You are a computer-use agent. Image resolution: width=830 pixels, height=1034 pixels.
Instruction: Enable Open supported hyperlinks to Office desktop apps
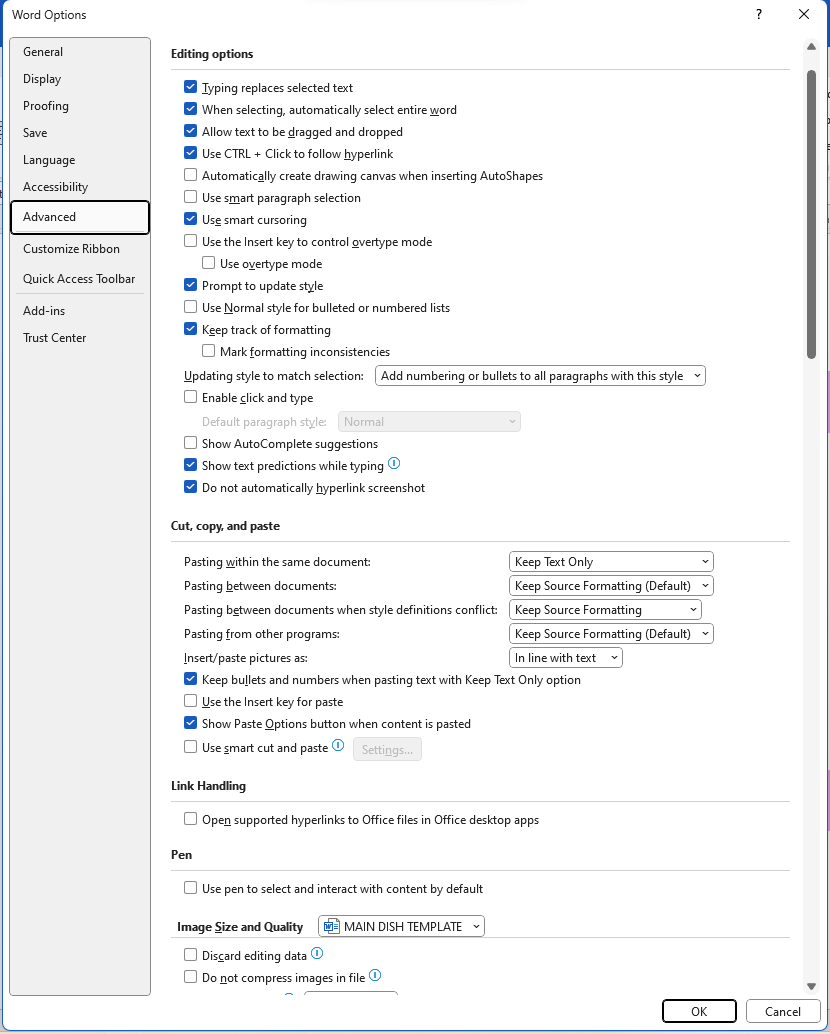point(190,818)
